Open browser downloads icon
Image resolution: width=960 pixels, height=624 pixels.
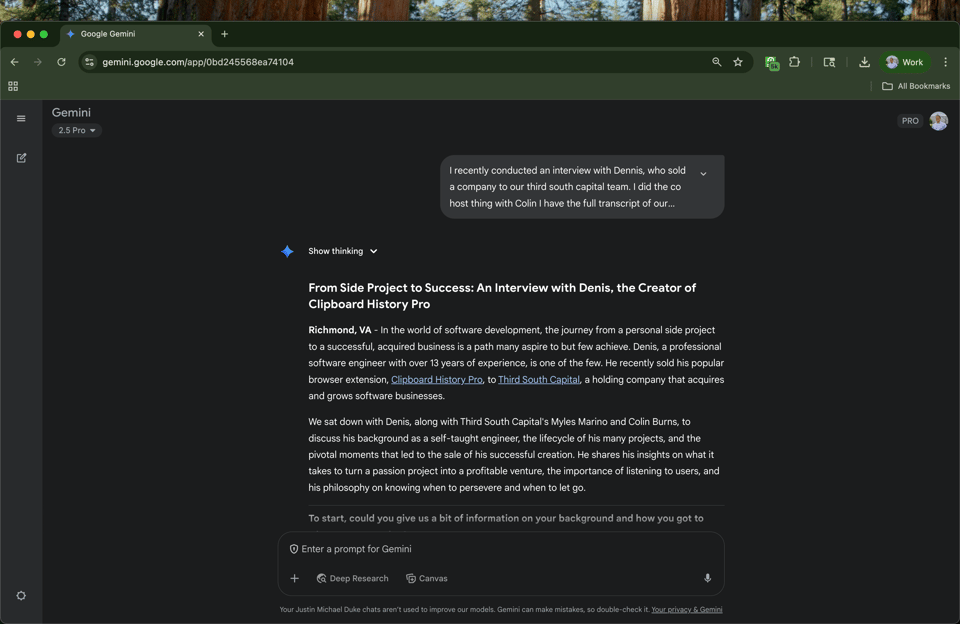click(864, 62)
